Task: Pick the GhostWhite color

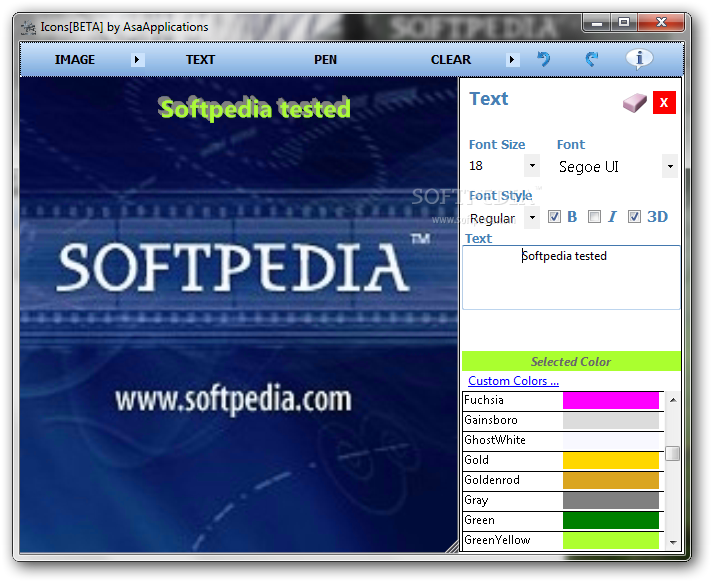Action: pos(563,440)
